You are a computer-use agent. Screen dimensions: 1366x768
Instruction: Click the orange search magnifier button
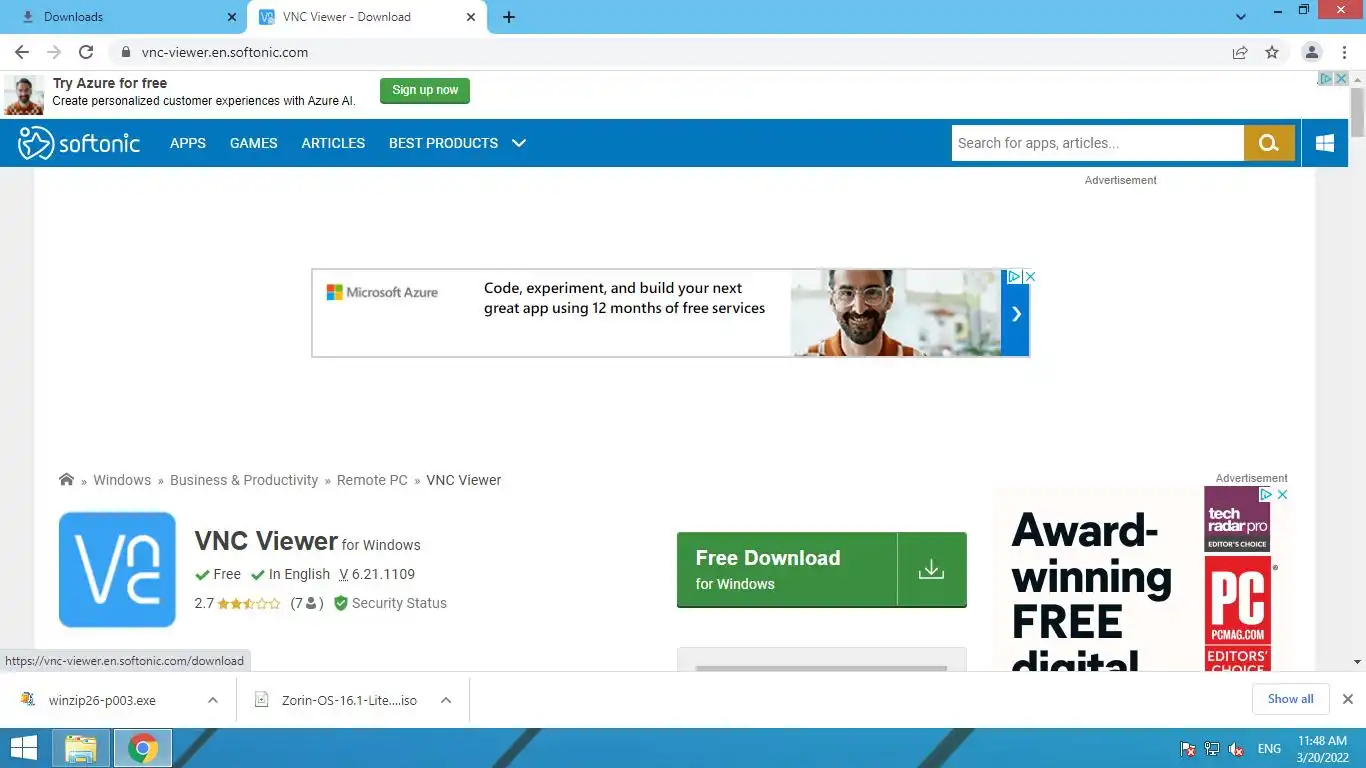pos(1269,143)
